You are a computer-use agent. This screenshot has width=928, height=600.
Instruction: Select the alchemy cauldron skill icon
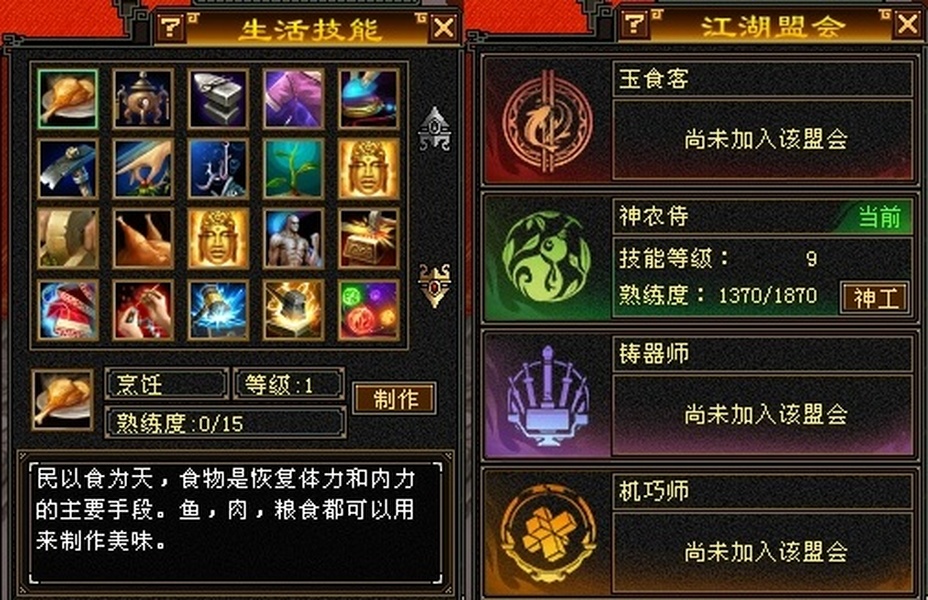(143, 99)
